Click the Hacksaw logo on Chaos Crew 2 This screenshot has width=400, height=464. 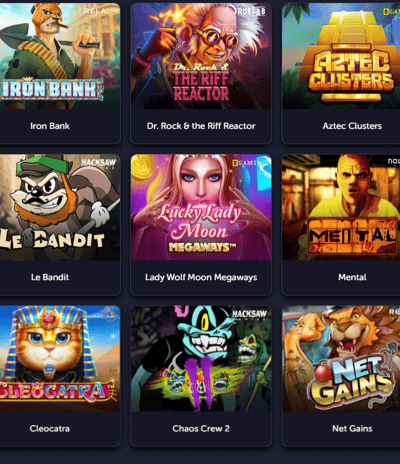coord(249,315)
